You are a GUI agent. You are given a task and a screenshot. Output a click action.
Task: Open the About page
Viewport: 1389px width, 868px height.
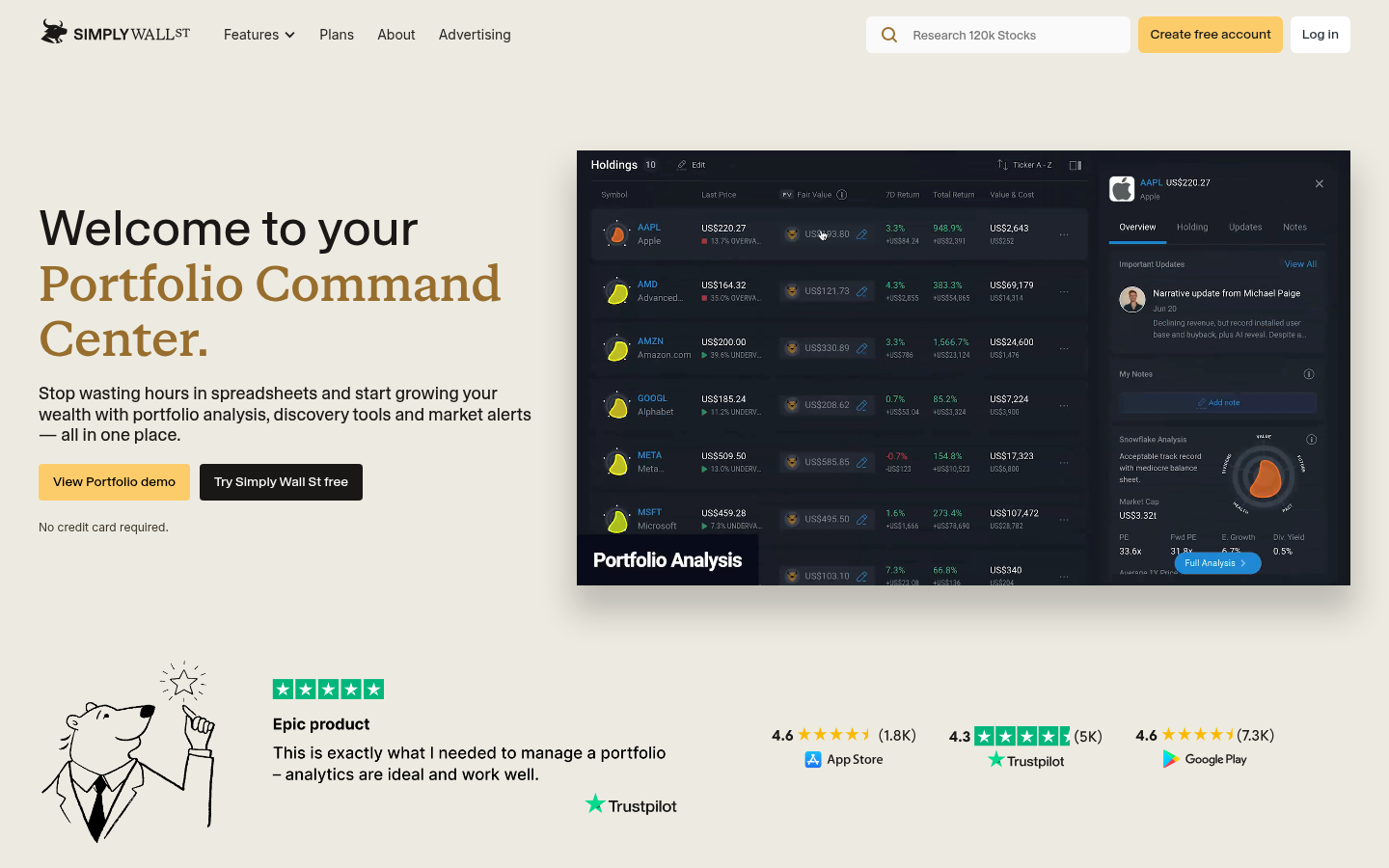(396, 35)
